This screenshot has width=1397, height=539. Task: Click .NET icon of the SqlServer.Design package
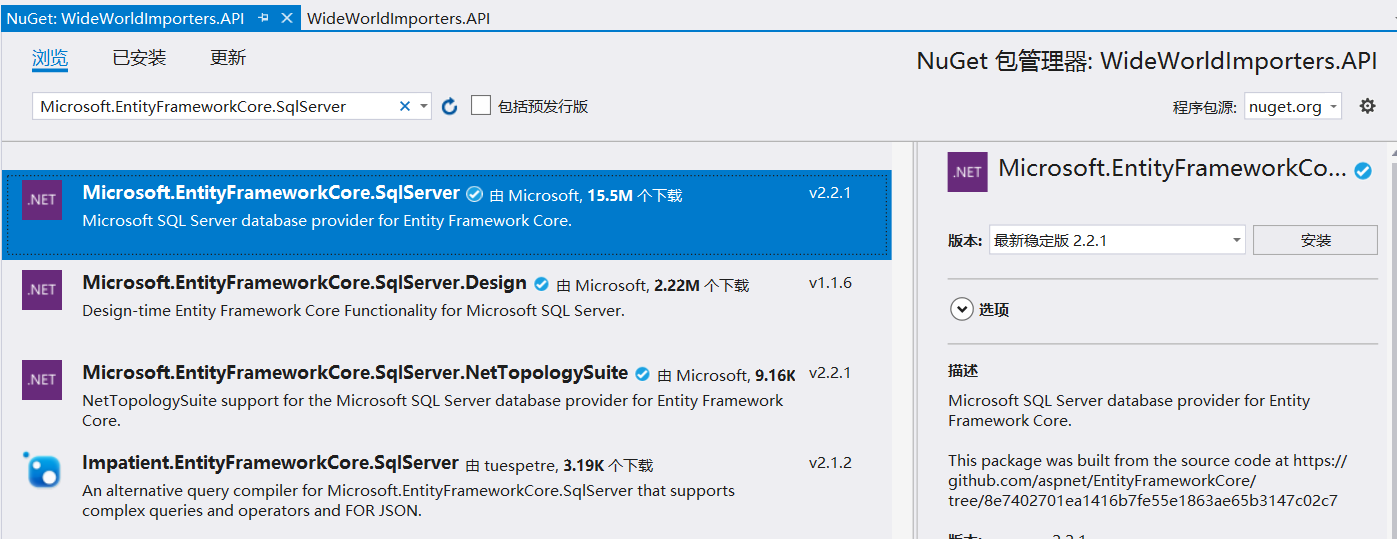(42, 290)
